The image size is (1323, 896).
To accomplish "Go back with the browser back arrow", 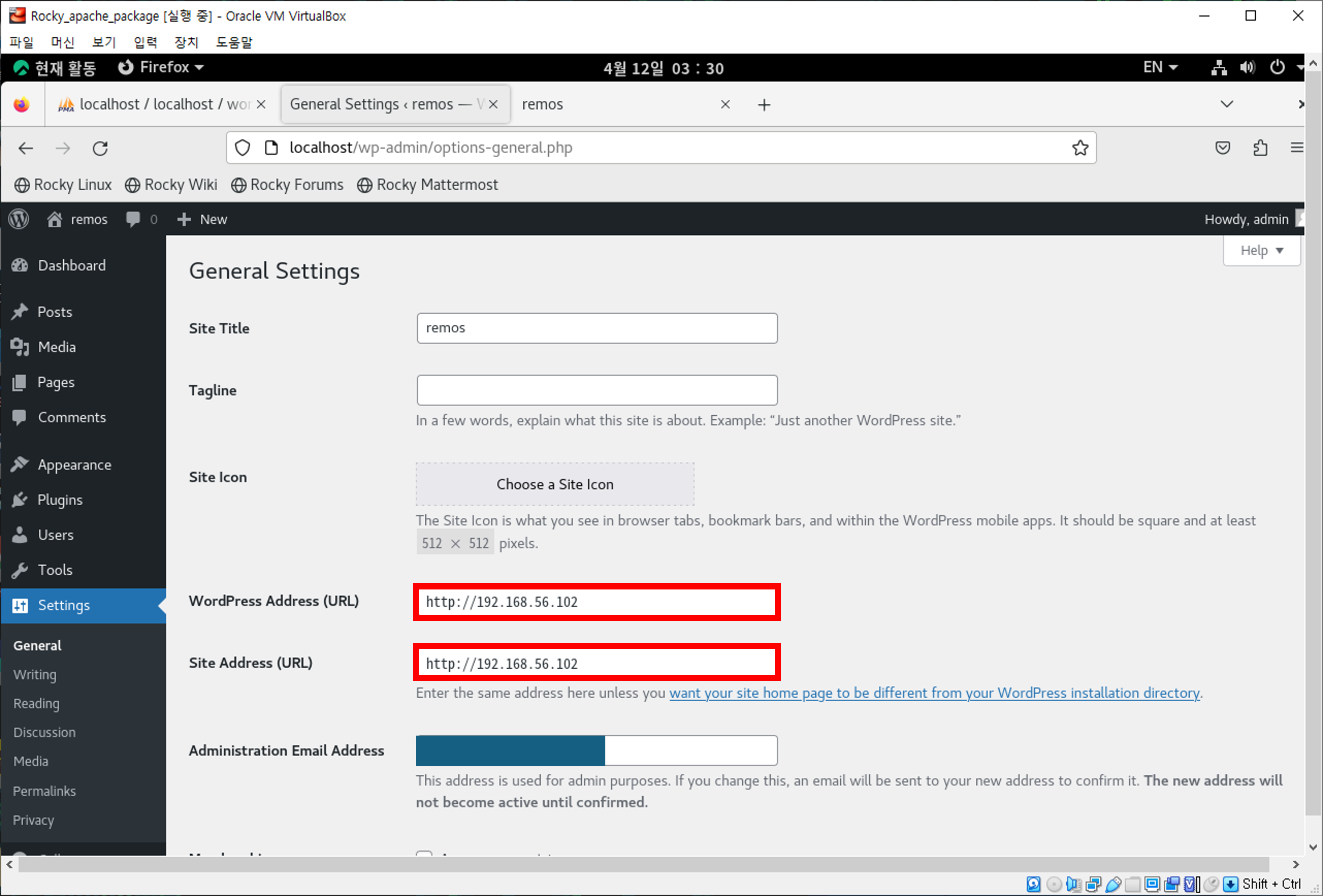I will pyautogui.click(x=26, y=148).
